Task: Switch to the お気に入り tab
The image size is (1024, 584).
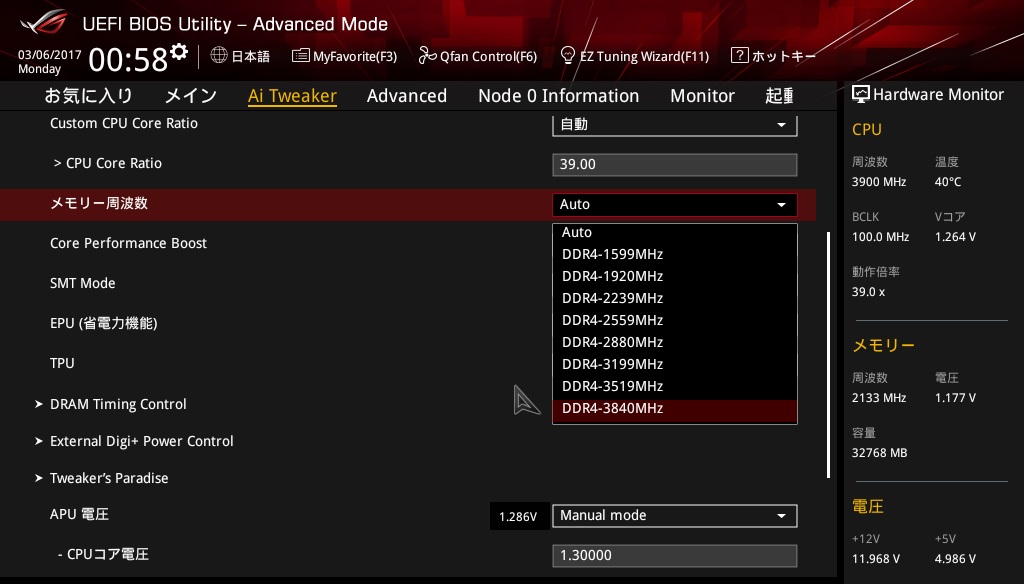Action: (89, 96)
